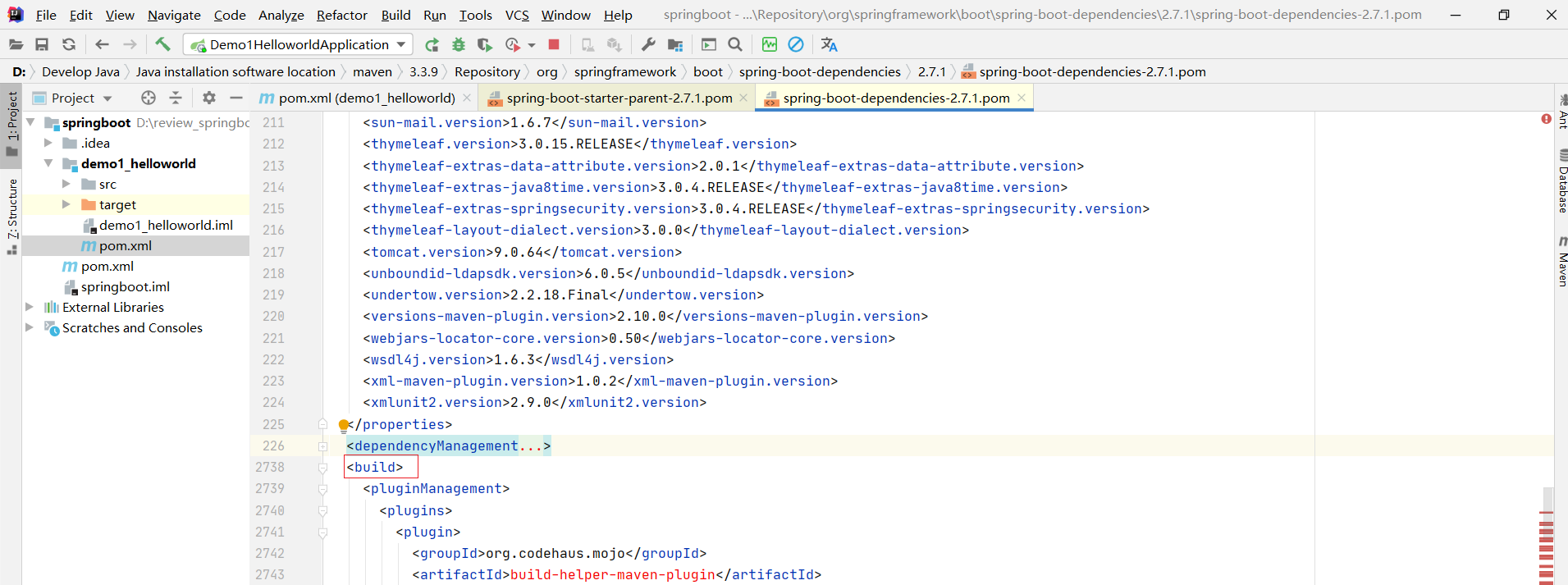Select demo1_helloworld.iml in the project tree

point(166,225)
